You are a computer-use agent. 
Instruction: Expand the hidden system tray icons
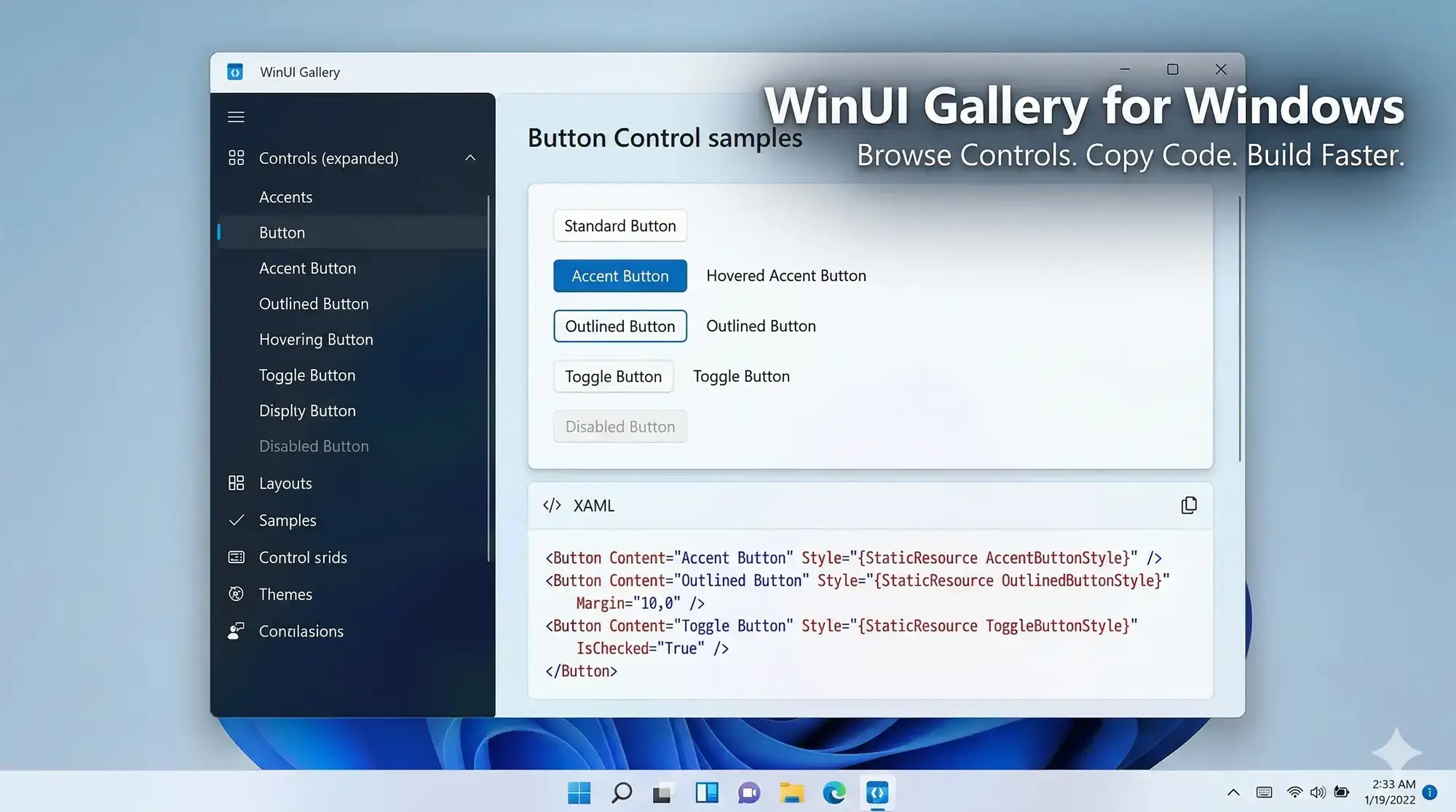click(x=1233, y=792)
